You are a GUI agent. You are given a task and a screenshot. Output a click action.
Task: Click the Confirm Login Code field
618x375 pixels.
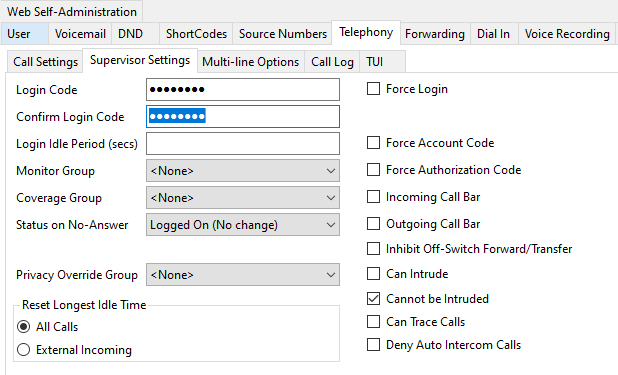pyautogui.click(x=243, y=116)
